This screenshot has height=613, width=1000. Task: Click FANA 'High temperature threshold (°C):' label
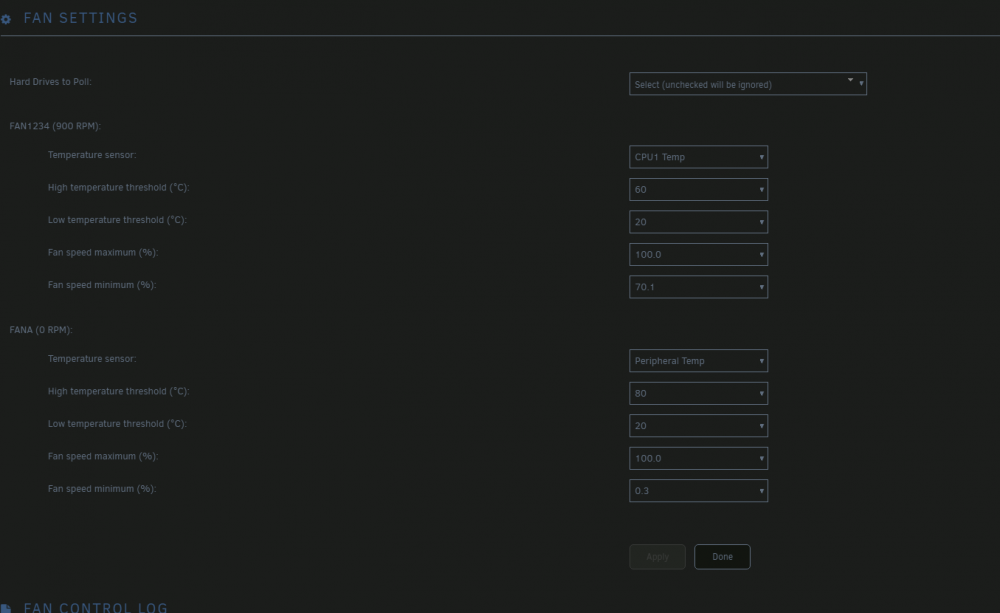point(119,392)
